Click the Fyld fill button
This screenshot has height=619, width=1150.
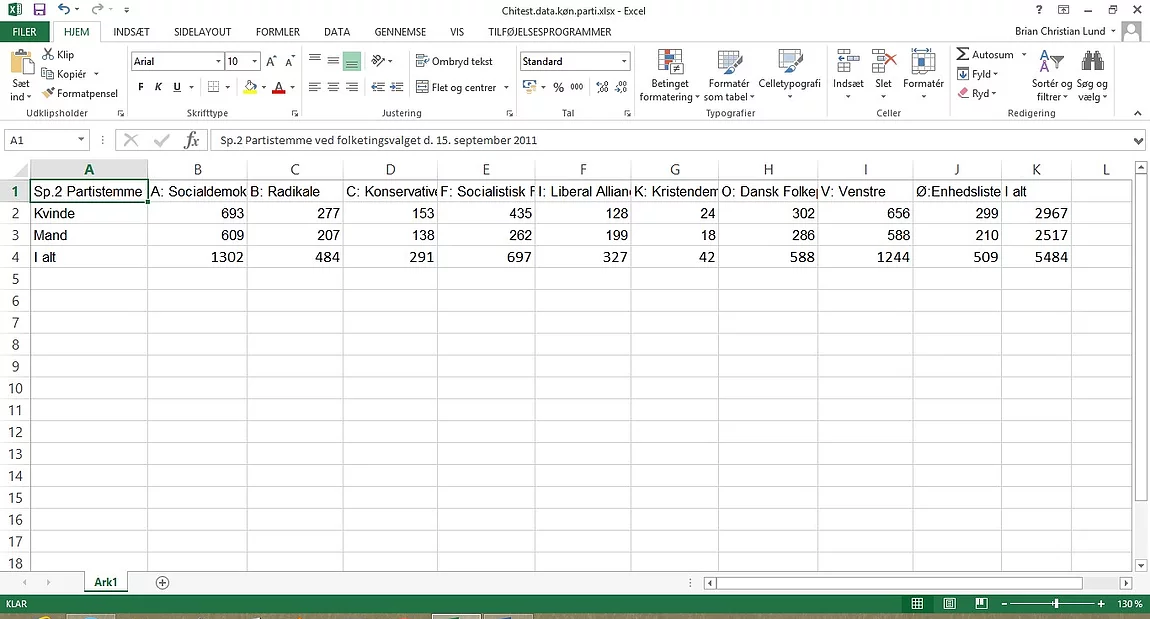click(977, 74)
